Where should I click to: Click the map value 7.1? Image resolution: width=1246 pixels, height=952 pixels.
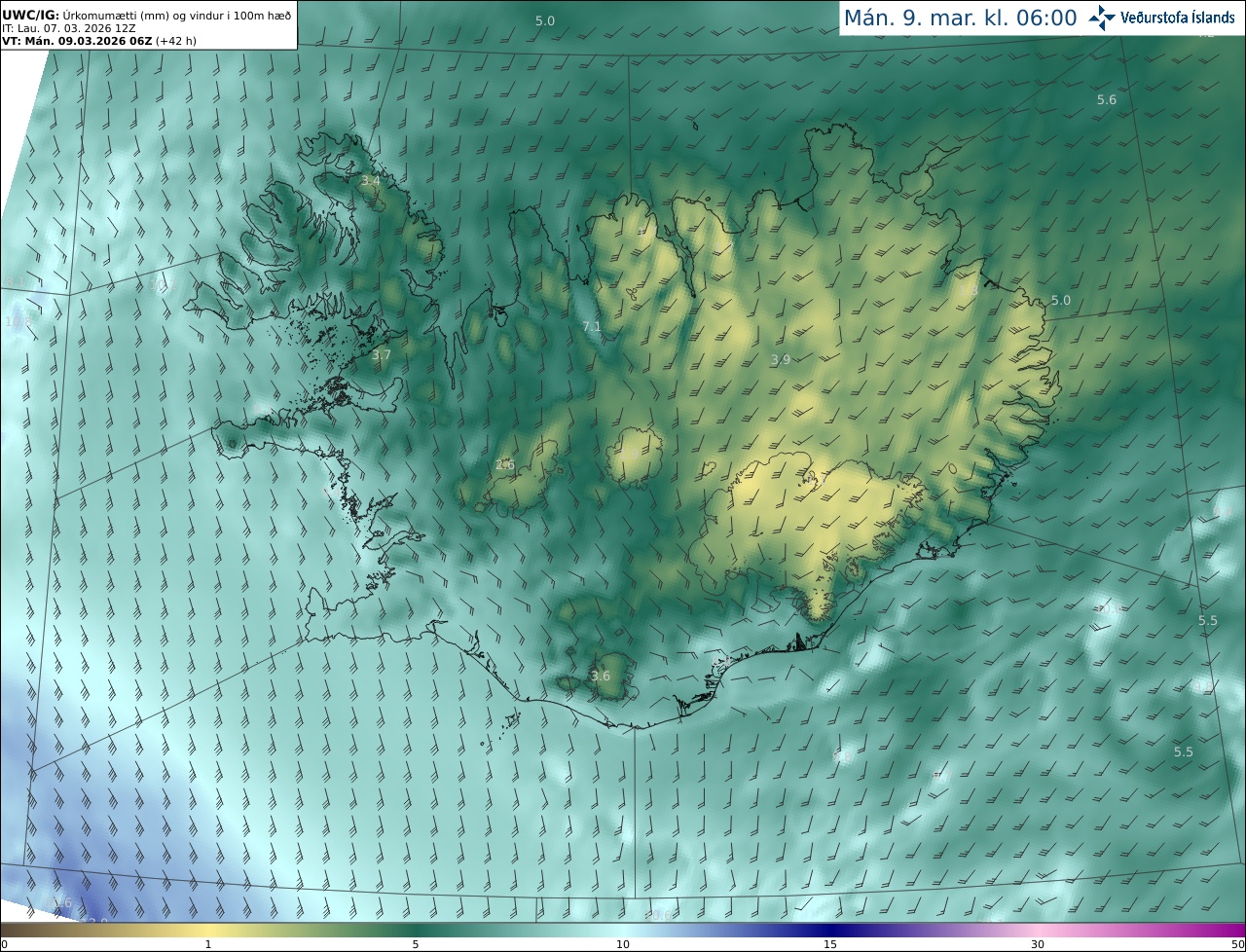pos(592,327)
